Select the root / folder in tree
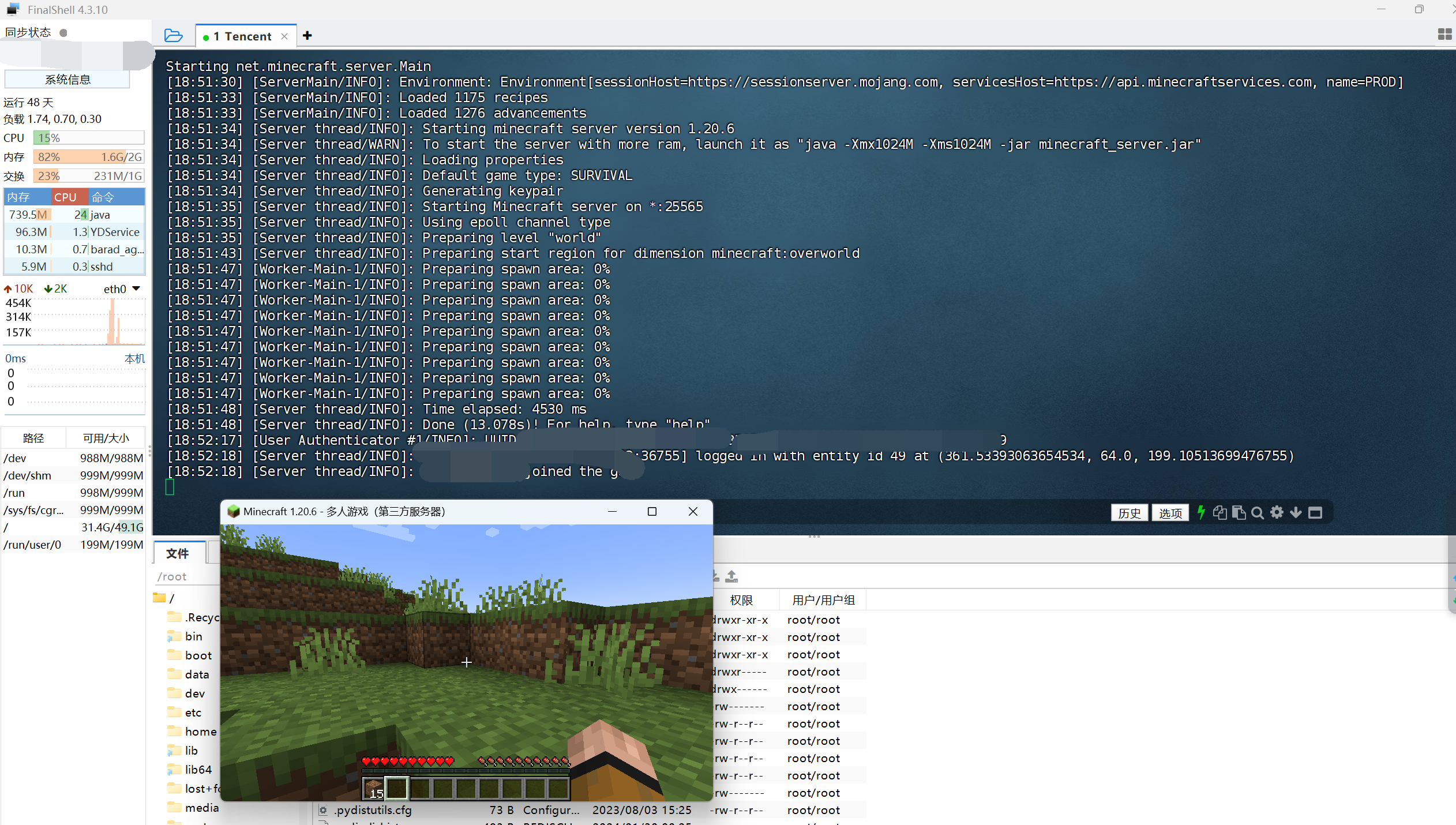1456x825 pixels. coord(164,598)
